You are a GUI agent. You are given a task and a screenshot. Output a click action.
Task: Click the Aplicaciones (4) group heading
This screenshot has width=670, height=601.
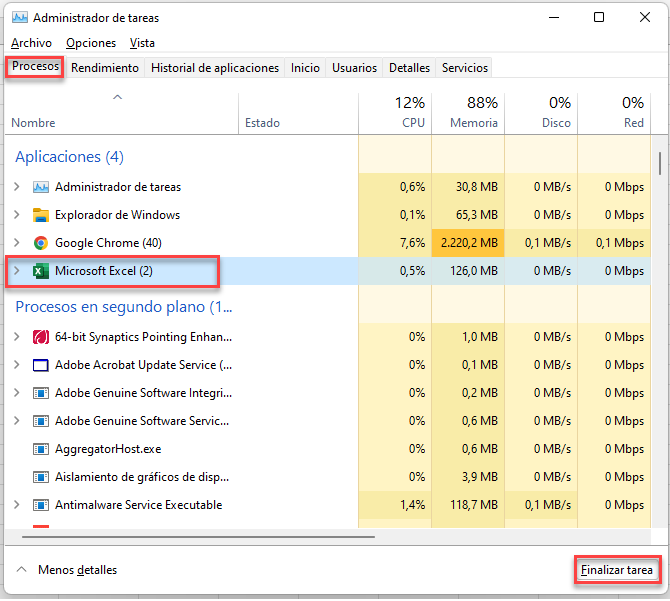click(70, 157)
